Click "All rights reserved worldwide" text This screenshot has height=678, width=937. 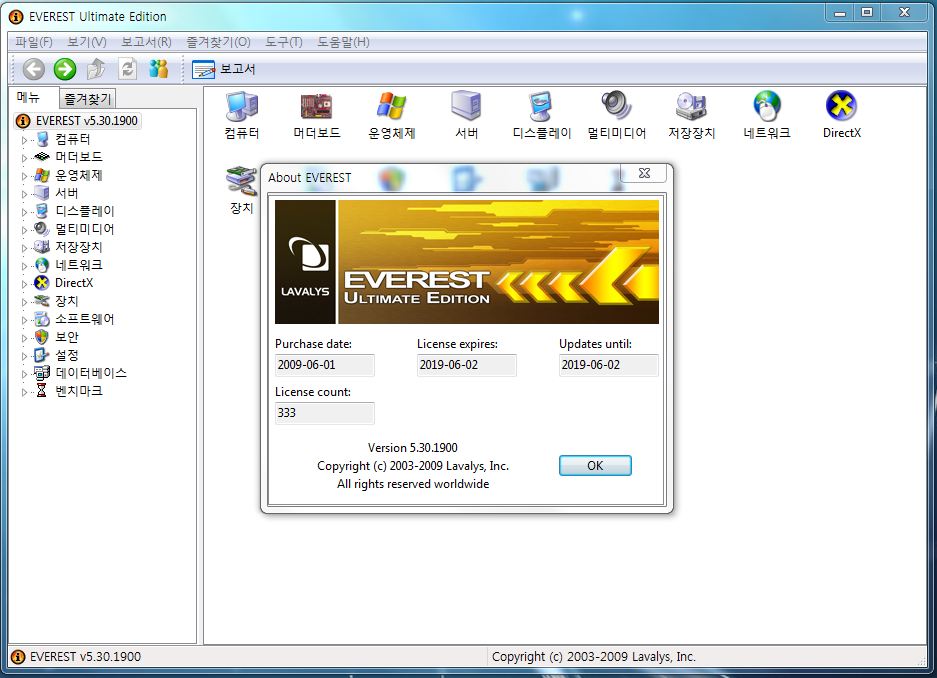[413, 484]
